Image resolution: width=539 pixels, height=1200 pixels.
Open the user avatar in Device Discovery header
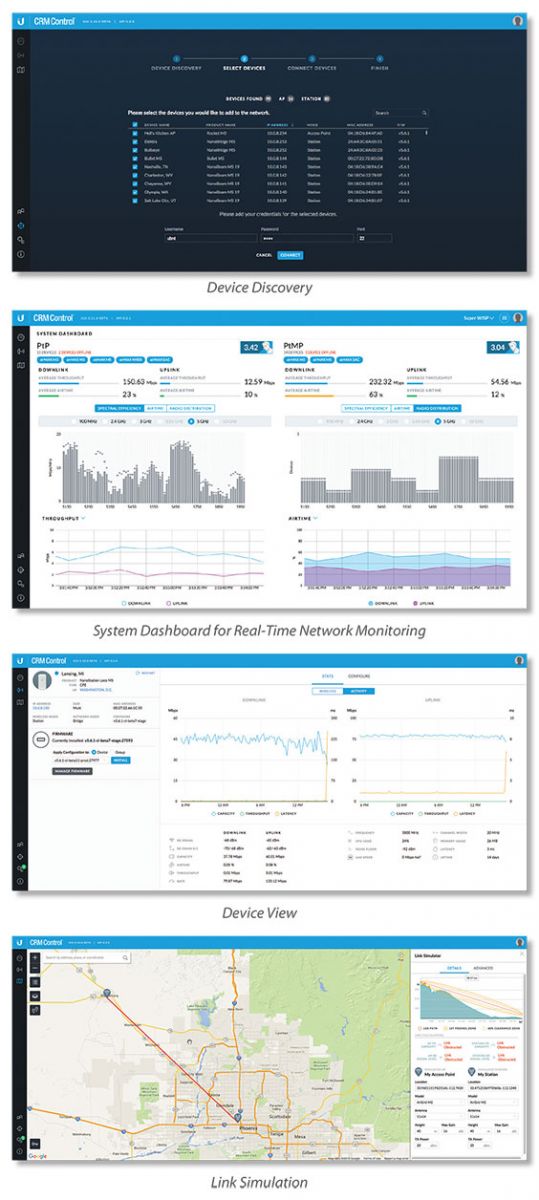(x=518, y=20)
